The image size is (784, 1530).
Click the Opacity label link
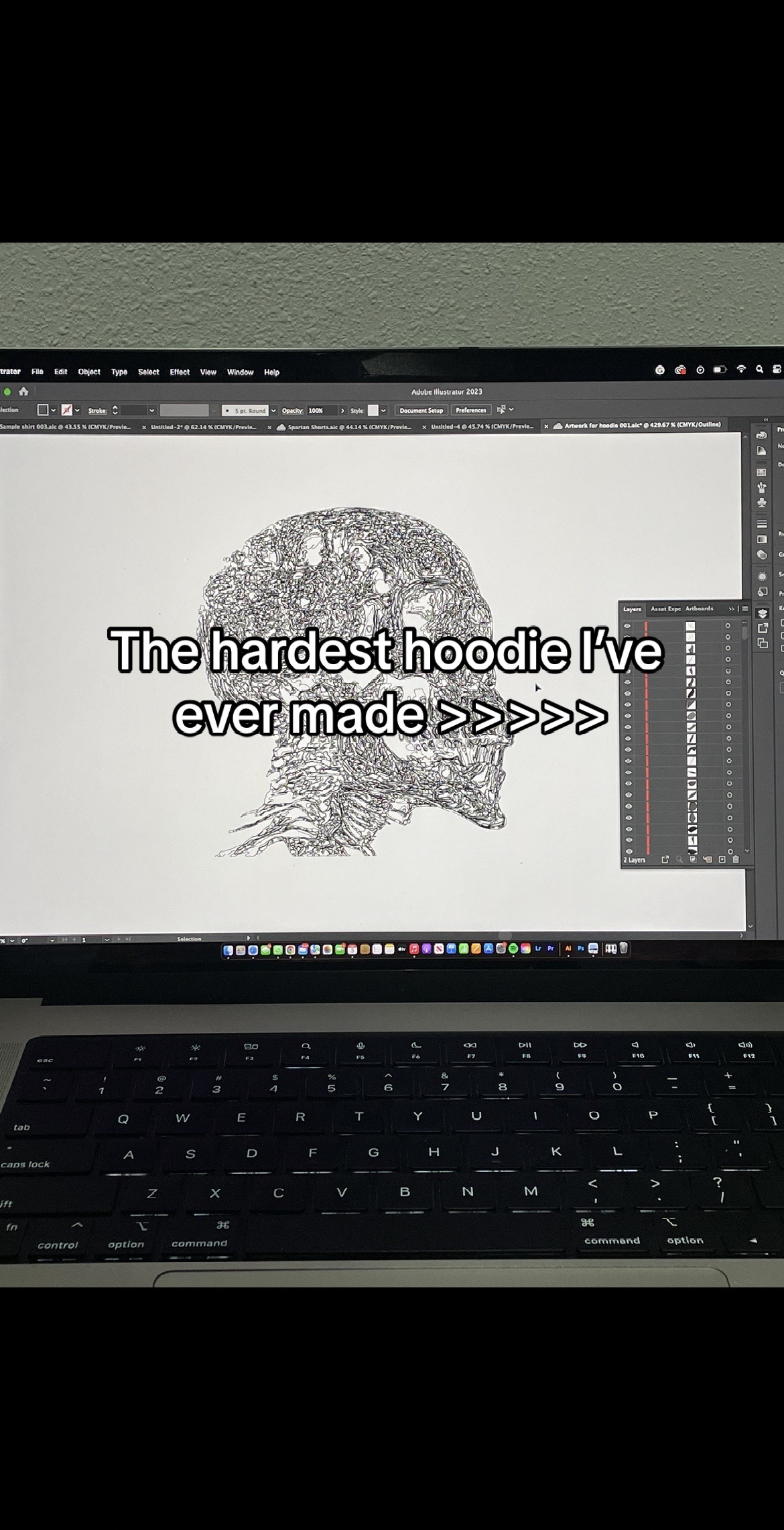tap(292, 410)
